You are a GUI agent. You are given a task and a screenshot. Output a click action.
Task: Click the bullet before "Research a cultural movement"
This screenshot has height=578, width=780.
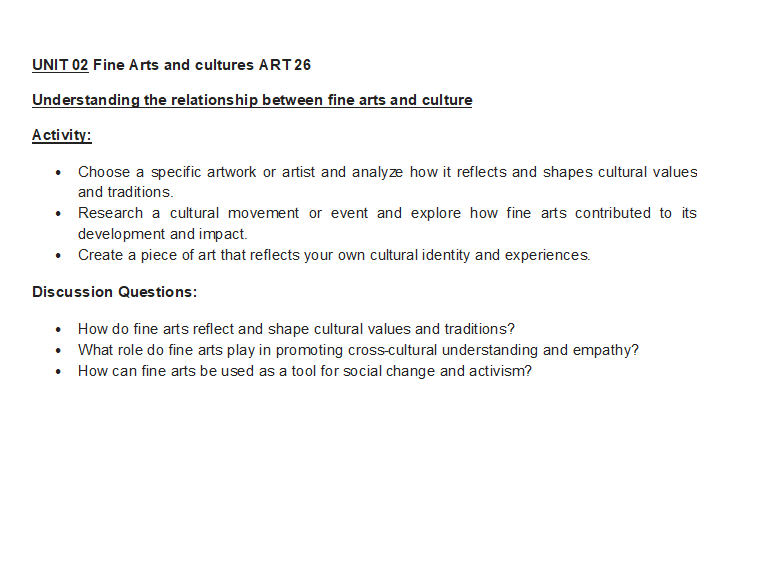(x=59, y=214)
